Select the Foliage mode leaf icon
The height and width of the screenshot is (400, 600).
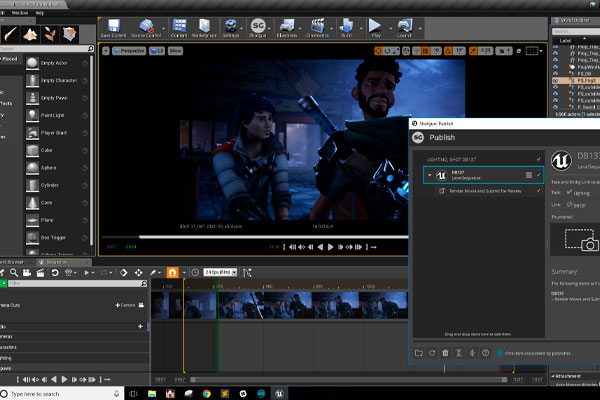tap(50, 34)
